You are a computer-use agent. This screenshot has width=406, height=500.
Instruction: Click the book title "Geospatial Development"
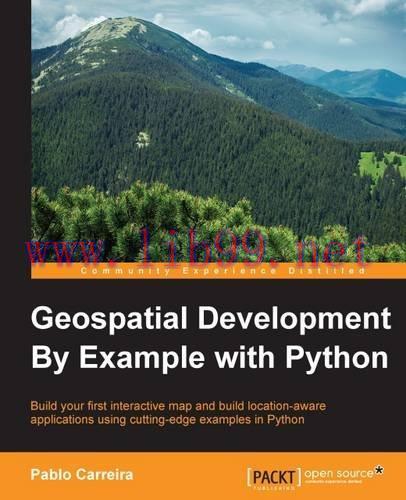[211, 320]
